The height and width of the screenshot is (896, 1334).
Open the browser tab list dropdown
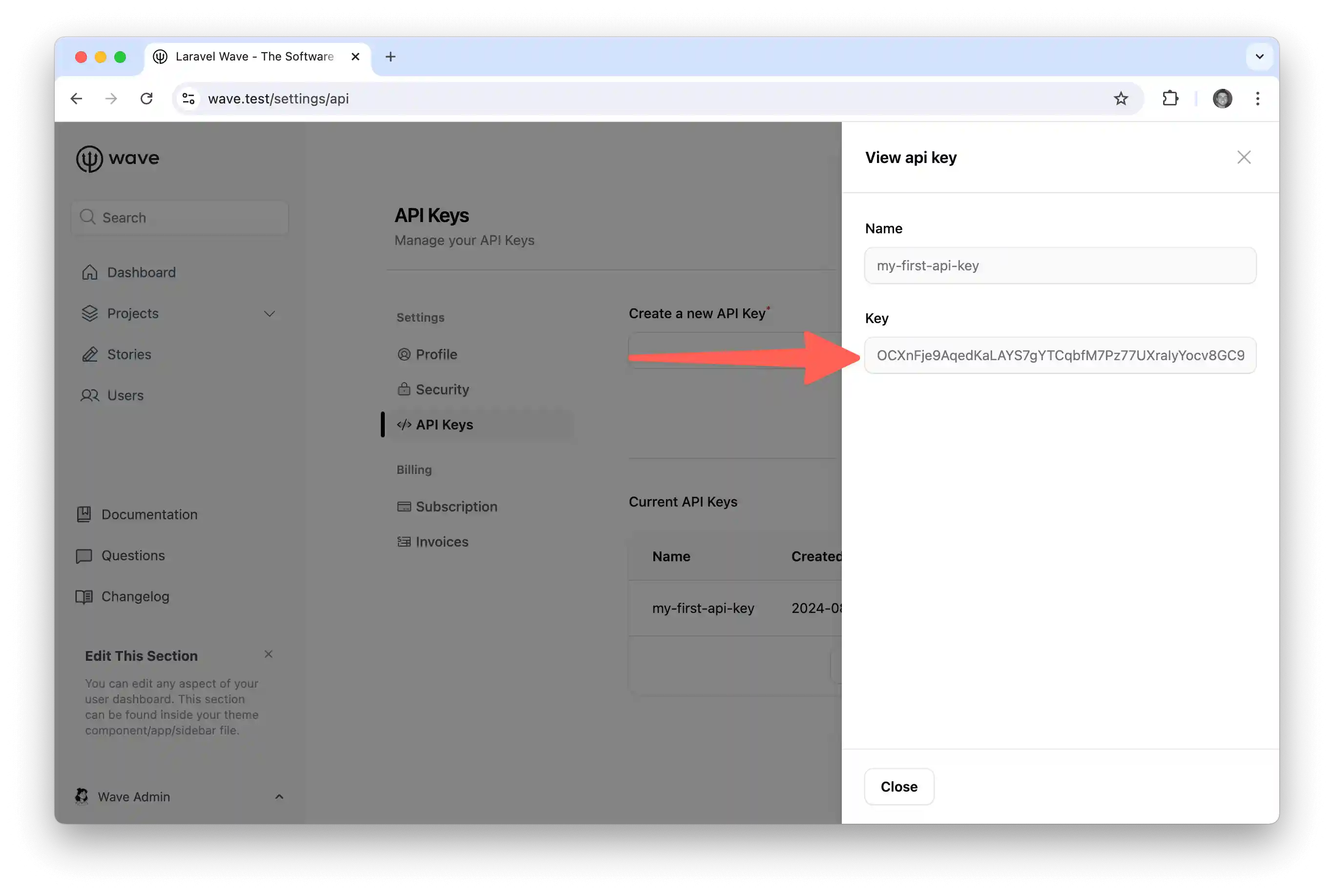[x=1259, y=57]
